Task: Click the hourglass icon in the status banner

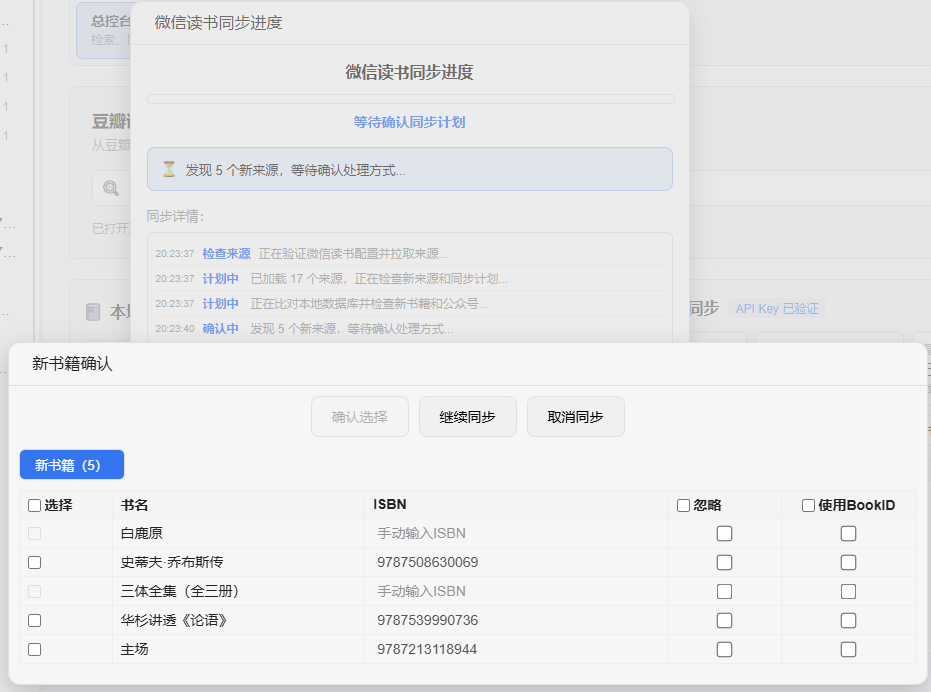Action: [169, 170]
